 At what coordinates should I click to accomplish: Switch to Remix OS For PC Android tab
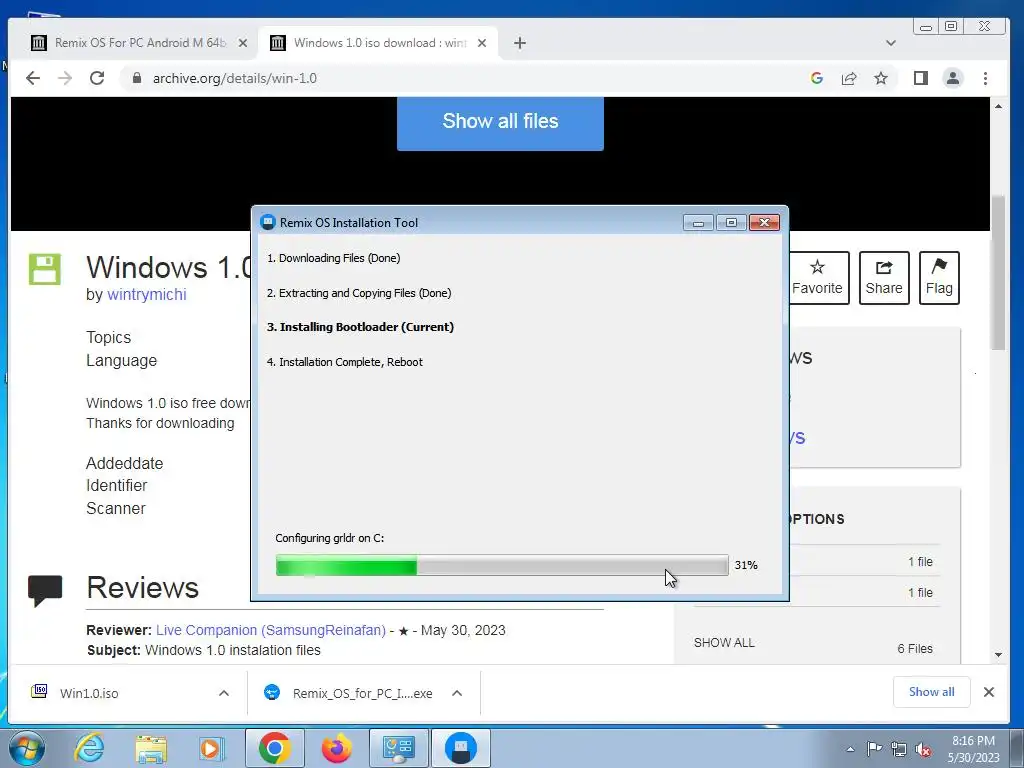click(x=140, y=43)
